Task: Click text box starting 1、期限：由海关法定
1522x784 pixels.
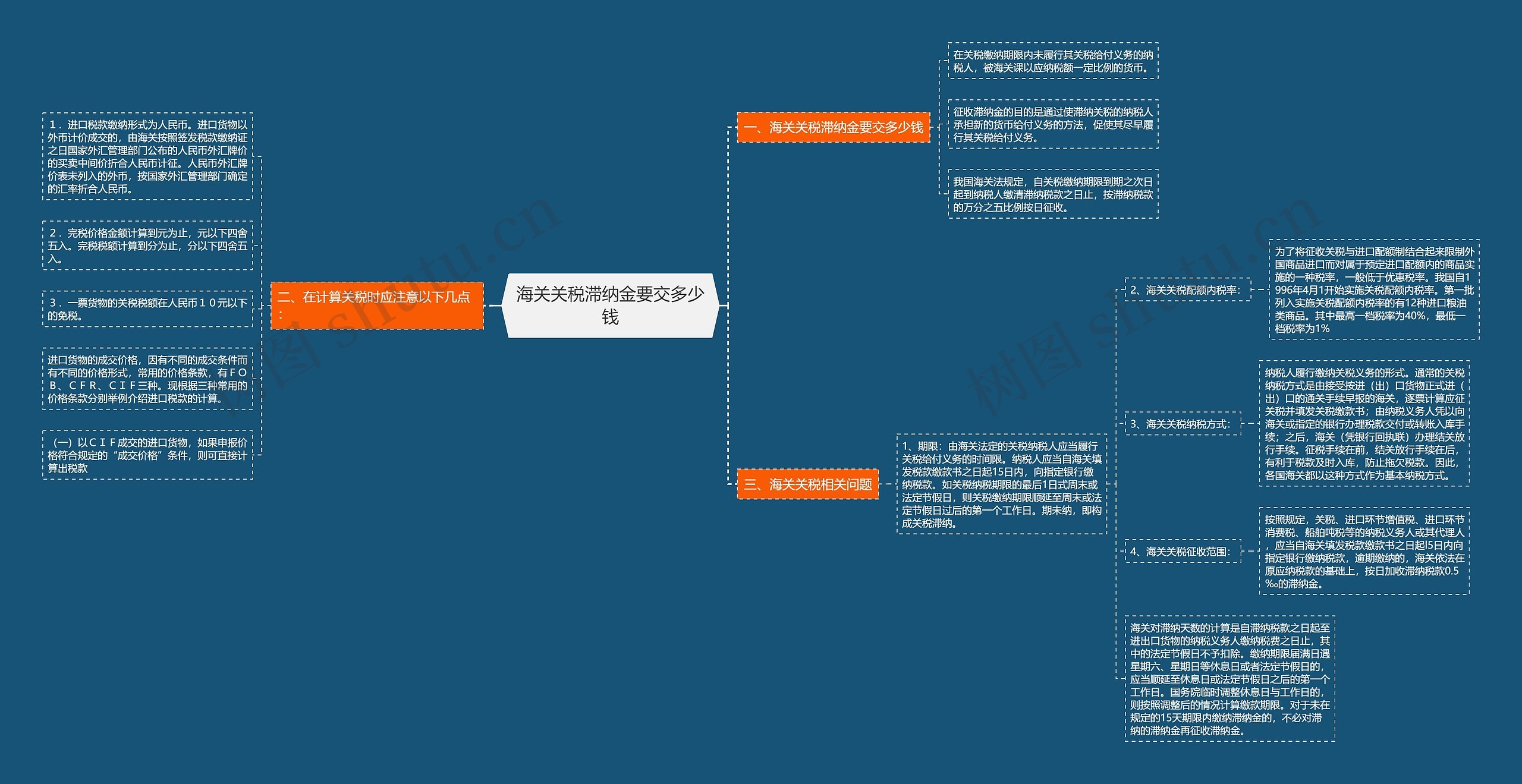Action: (1001, 484)
